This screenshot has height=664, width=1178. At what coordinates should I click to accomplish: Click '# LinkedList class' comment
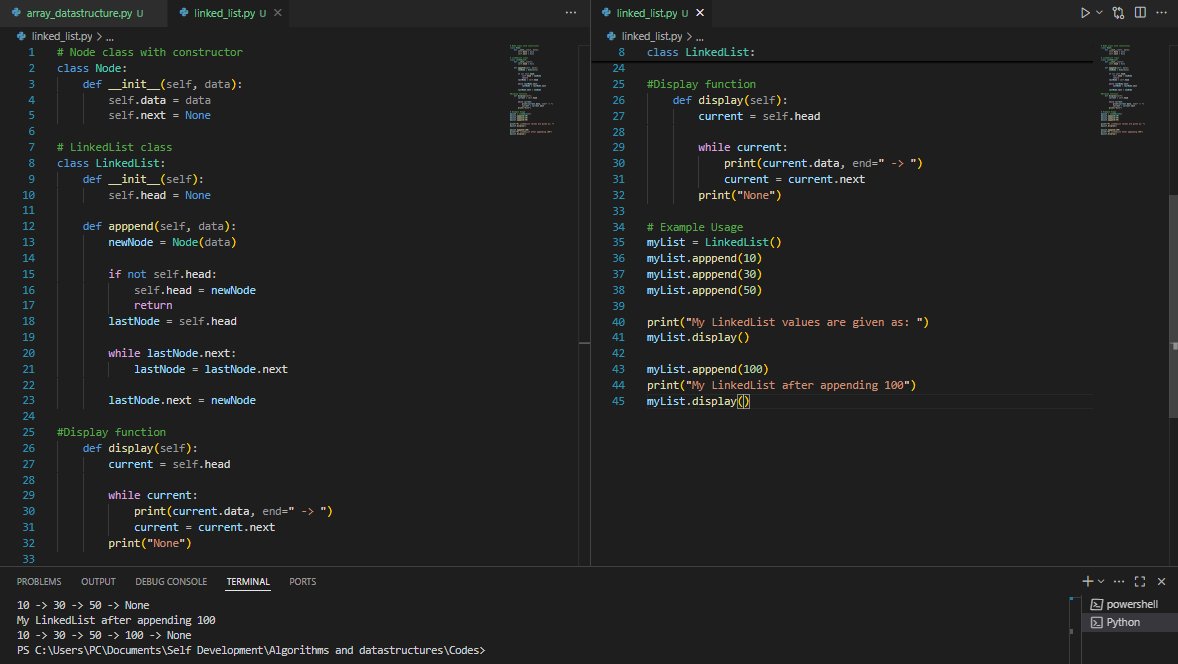114,147
